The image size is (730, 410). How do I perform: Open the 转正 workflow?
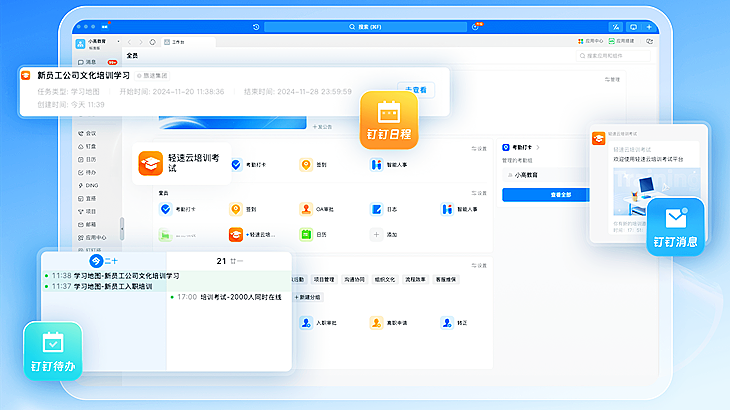click(454, 323)
